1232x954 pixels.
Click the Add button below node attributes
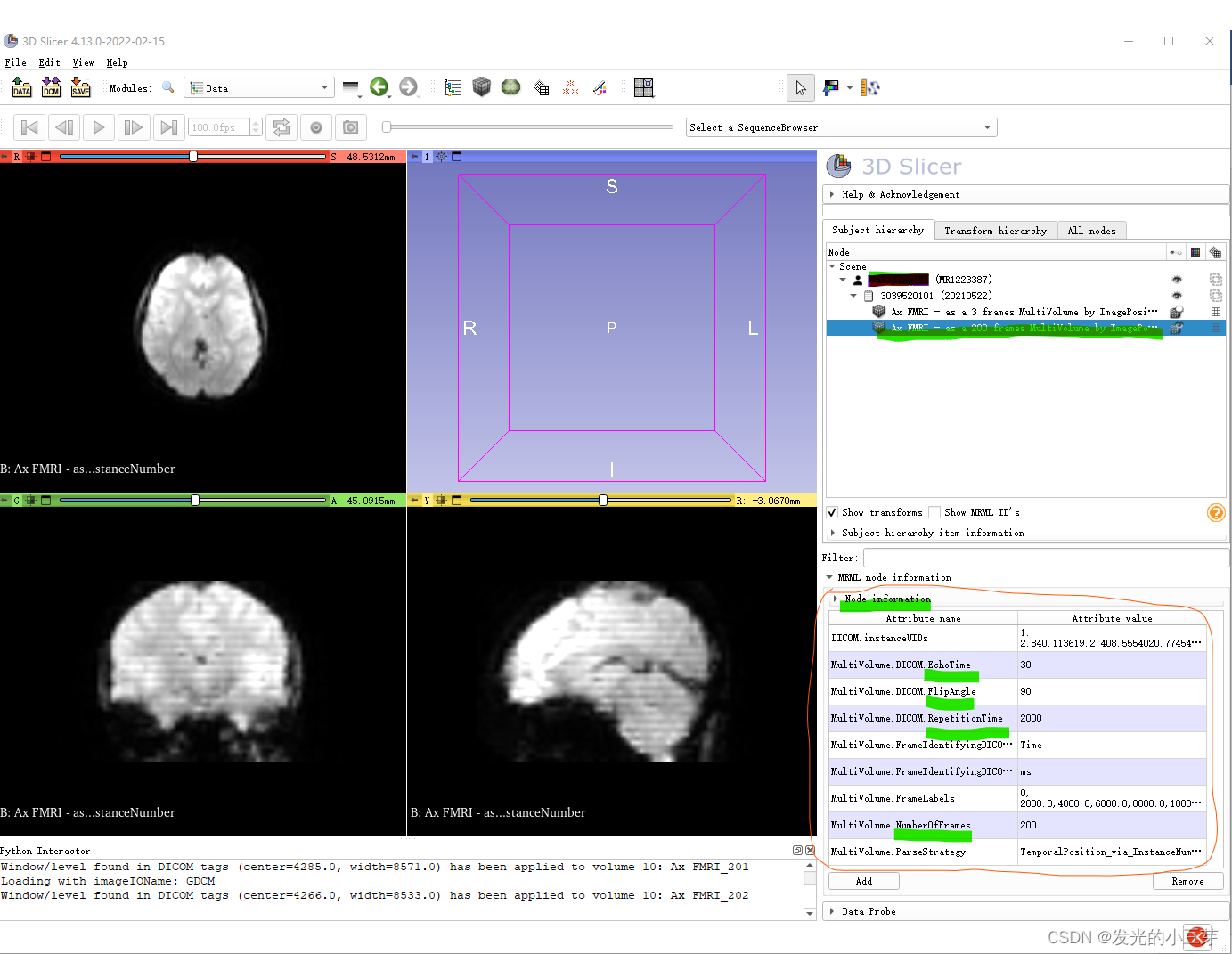point(862,880)
